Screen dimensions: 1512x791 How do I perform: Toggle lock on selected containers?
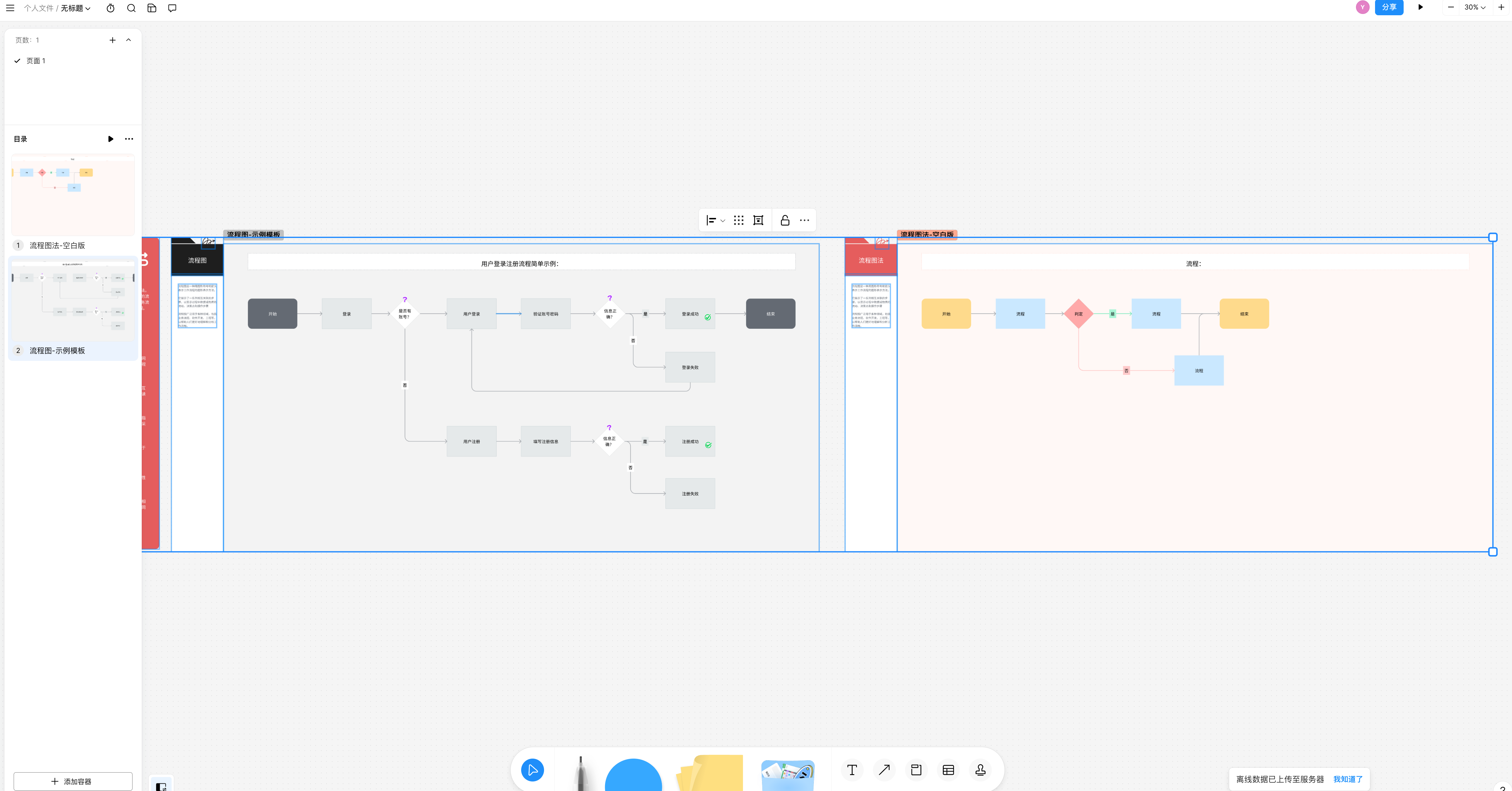click(785, 221)
